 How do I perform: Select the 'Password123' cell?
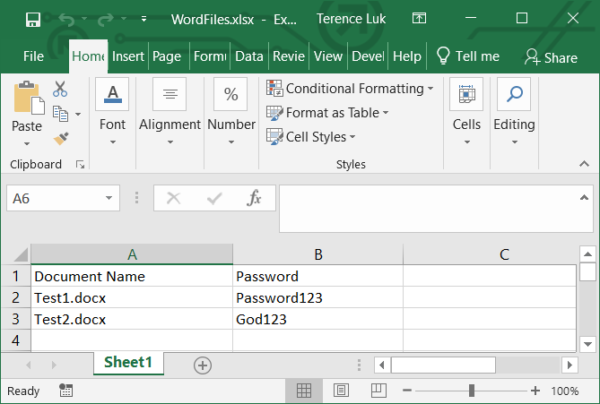tap(318, 298)
